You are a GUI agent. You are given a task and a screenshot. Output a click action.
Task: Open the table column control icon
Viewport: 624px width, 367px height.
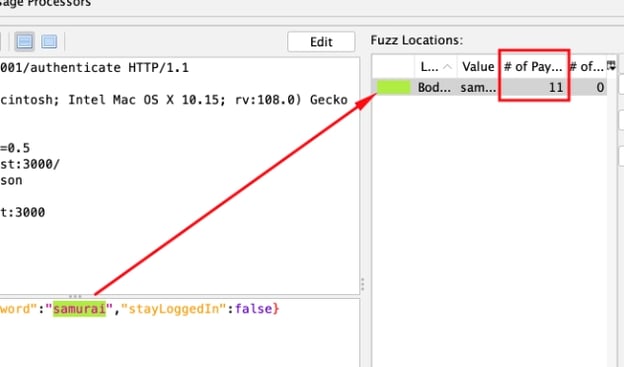611,66
